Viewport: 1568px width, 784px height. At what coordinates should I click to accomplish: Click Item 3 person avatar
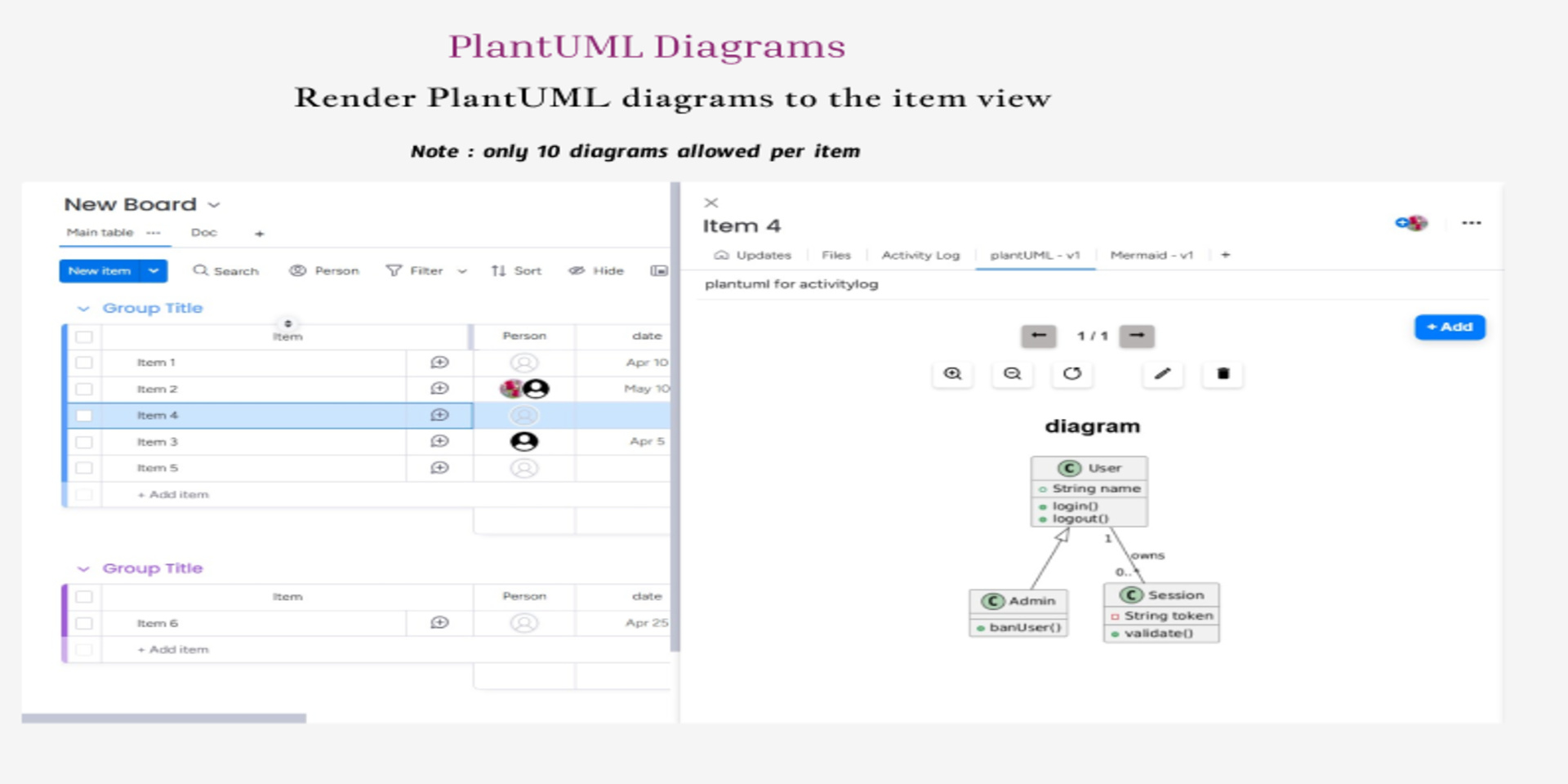point(524,442)
